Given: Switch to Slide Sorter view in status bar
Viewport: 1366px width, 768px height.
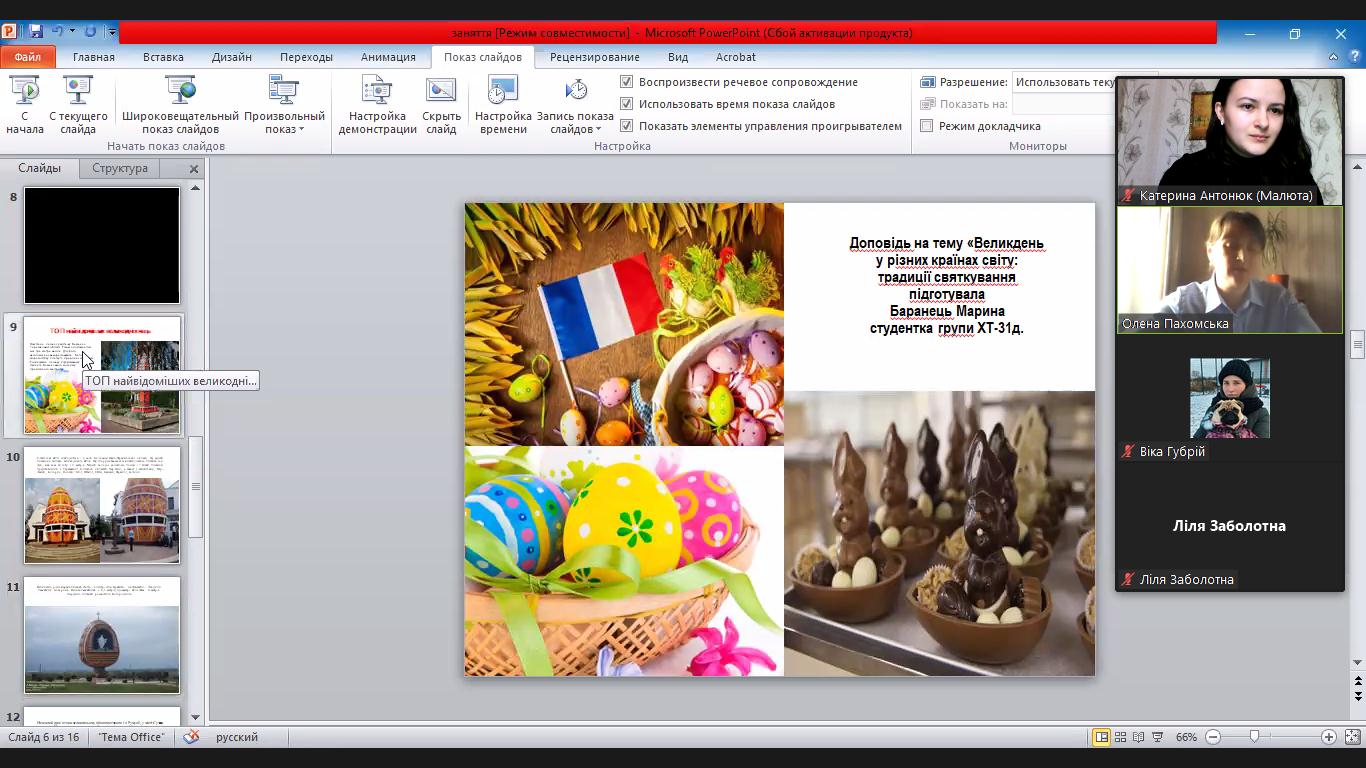Looking at the screenshot, I should (x=1121, y=737).
